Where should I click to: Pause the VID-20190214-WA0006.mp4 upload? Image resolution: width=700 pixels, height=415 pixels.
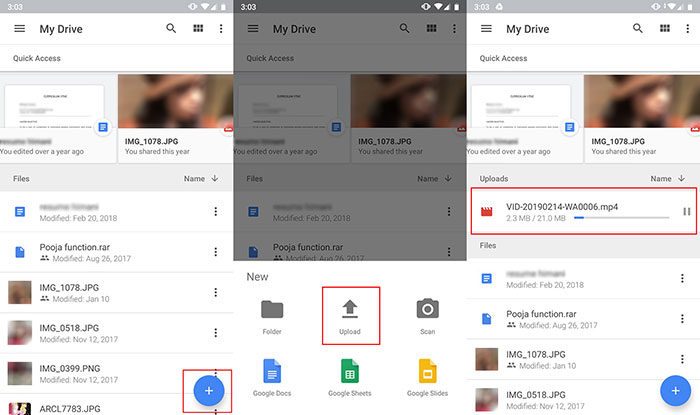coord(687,212)
